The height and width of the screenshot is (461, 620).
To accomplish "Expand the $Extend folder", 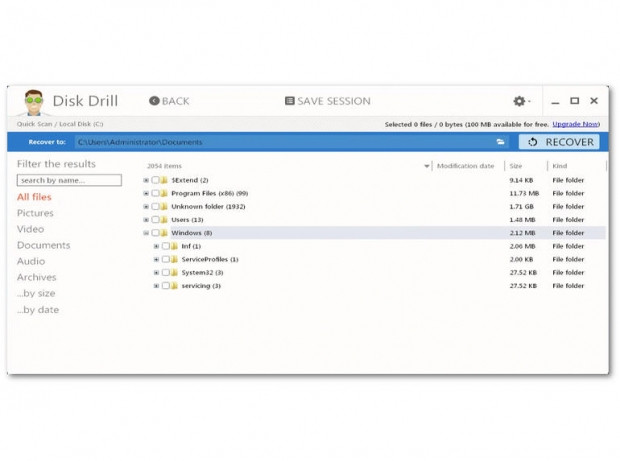I will 146,180.
